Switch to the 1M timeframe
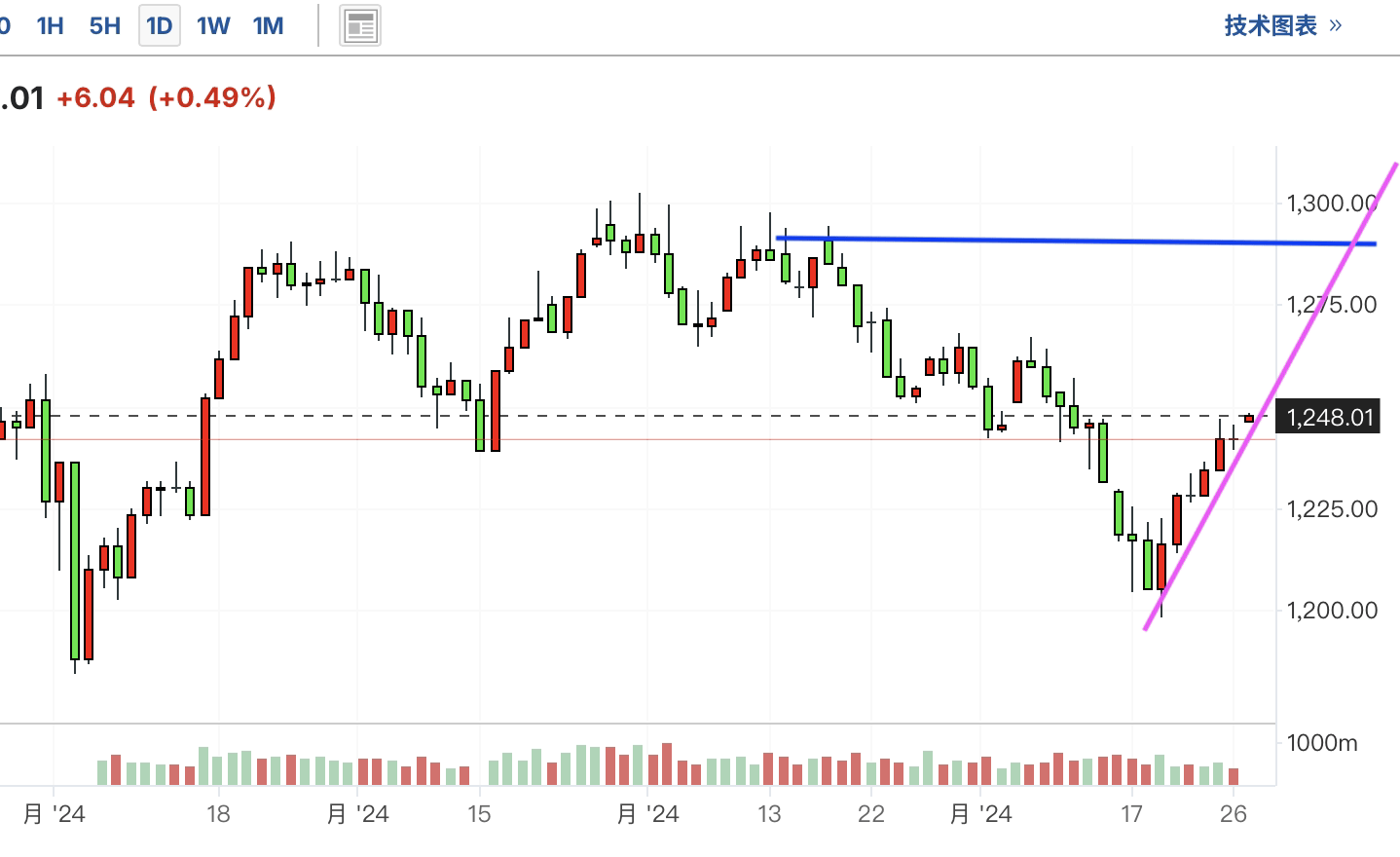Screen dimensions: 1400x857 (x=269, y=25)
